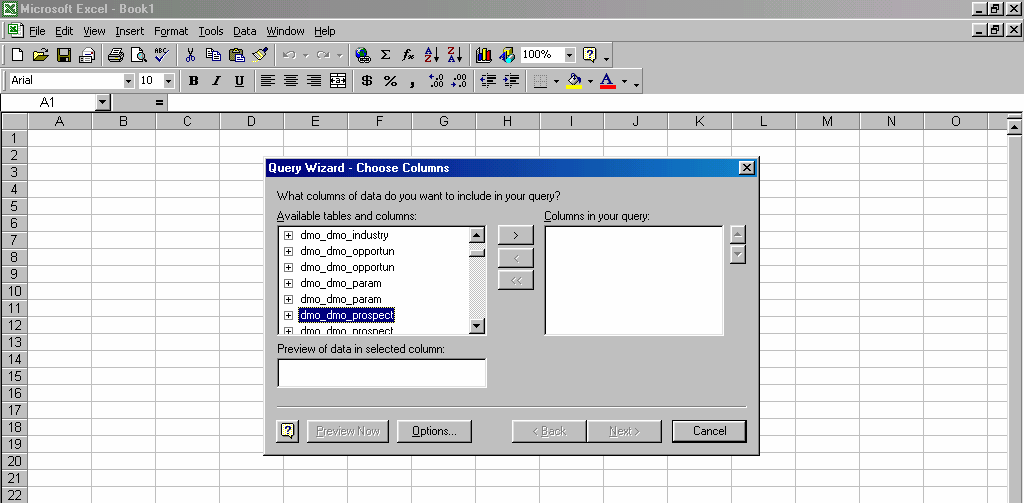Click the Decrease Indent icon

488,81
